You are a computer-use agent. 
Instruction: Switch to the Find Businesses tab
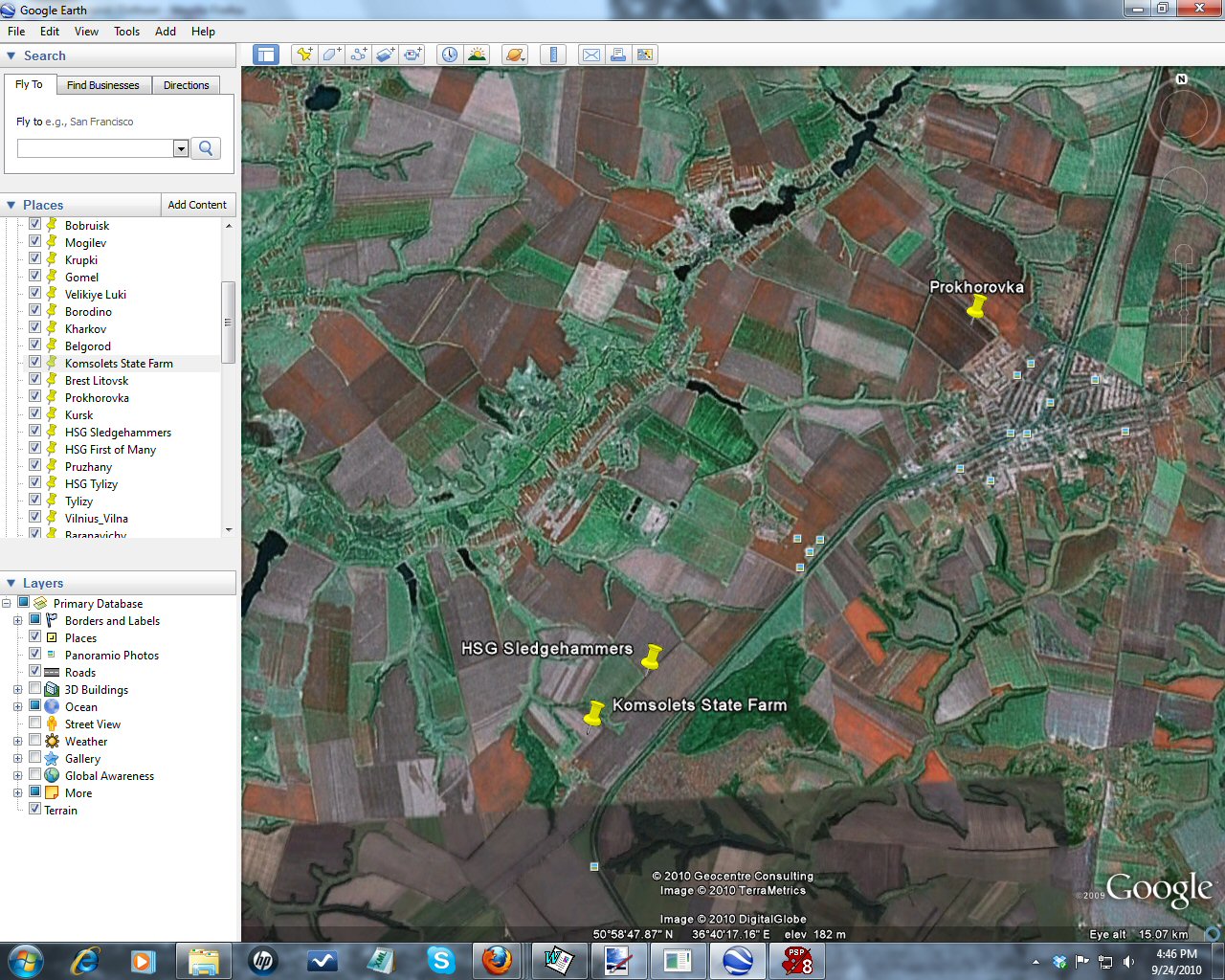[103, 85]
